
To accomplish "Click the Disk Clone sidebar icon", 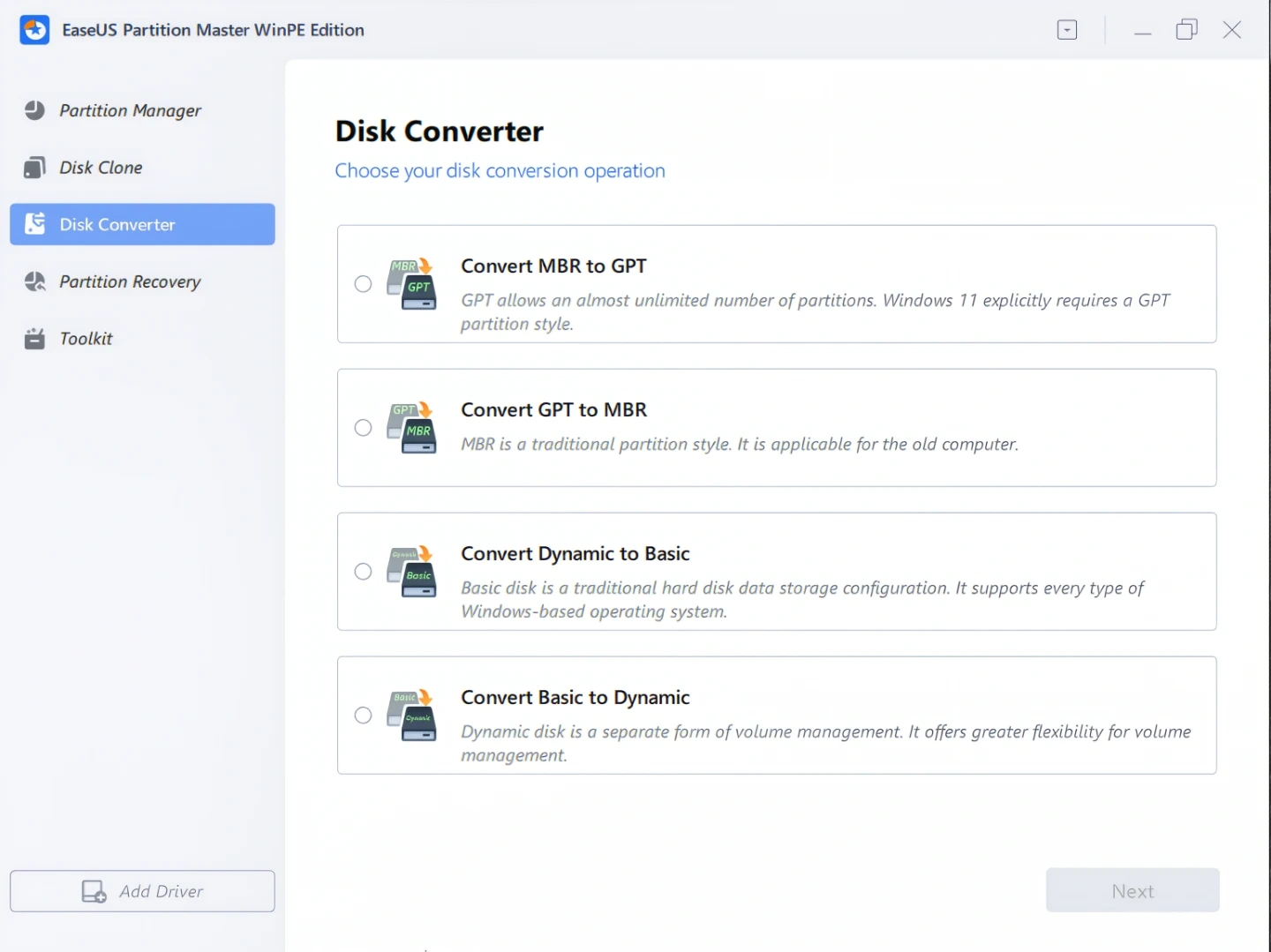I will 34,168.
